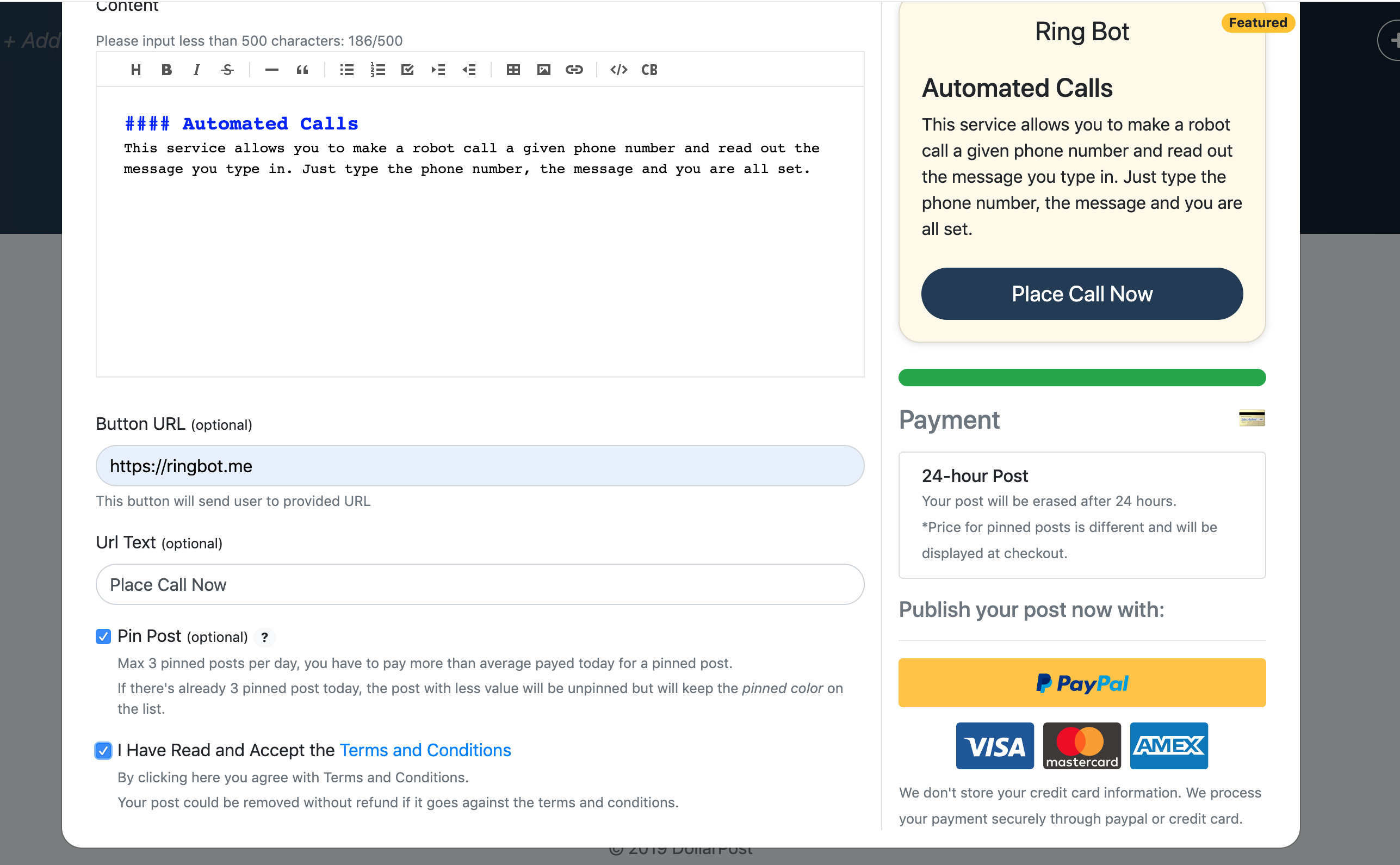Insert a table into the content
This screenshot has width=1400, height=865.
point(513,70)
